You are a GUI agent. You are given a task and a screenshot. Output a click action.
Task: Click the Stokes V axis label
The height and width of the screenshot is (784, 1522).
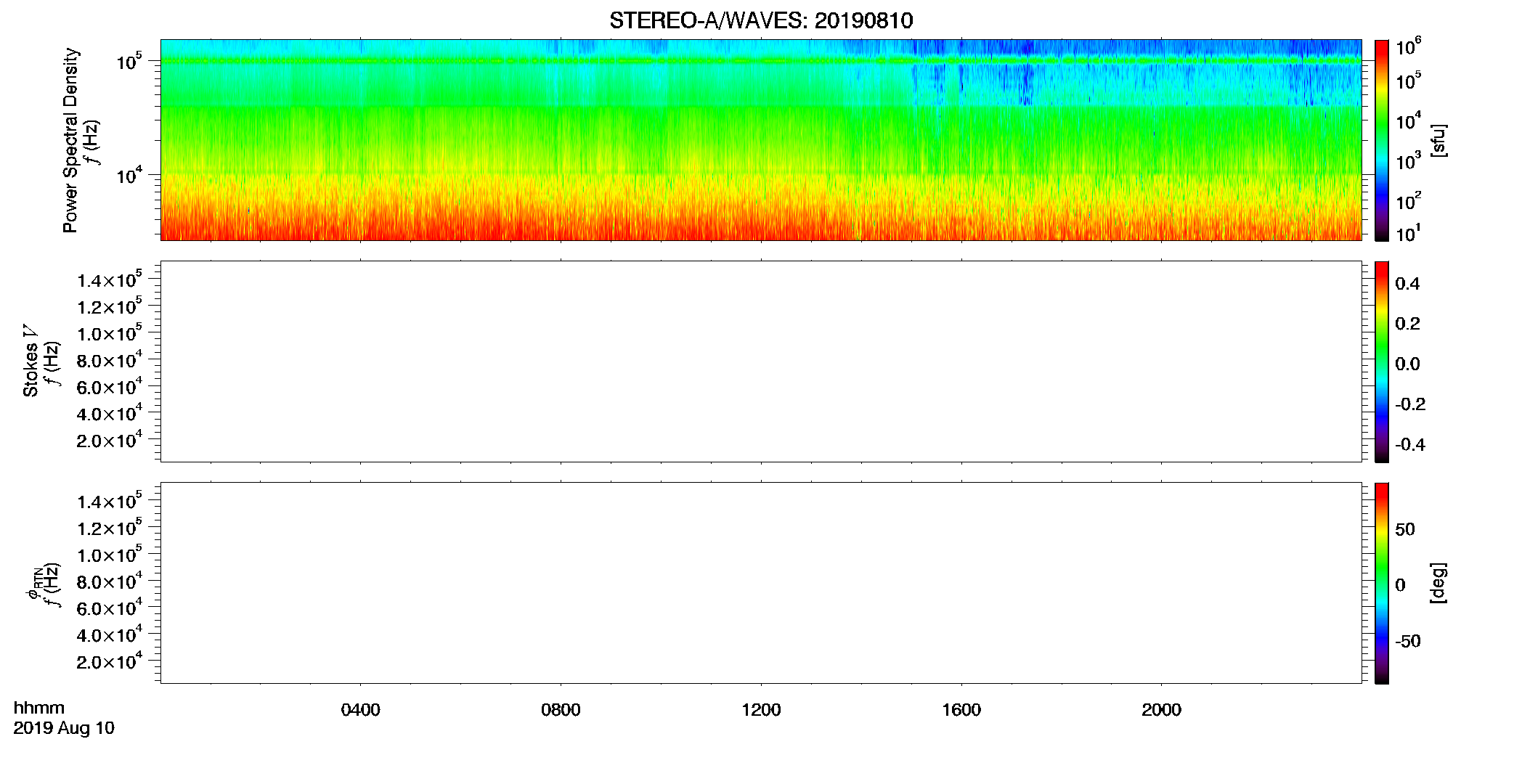coord(31,361)
